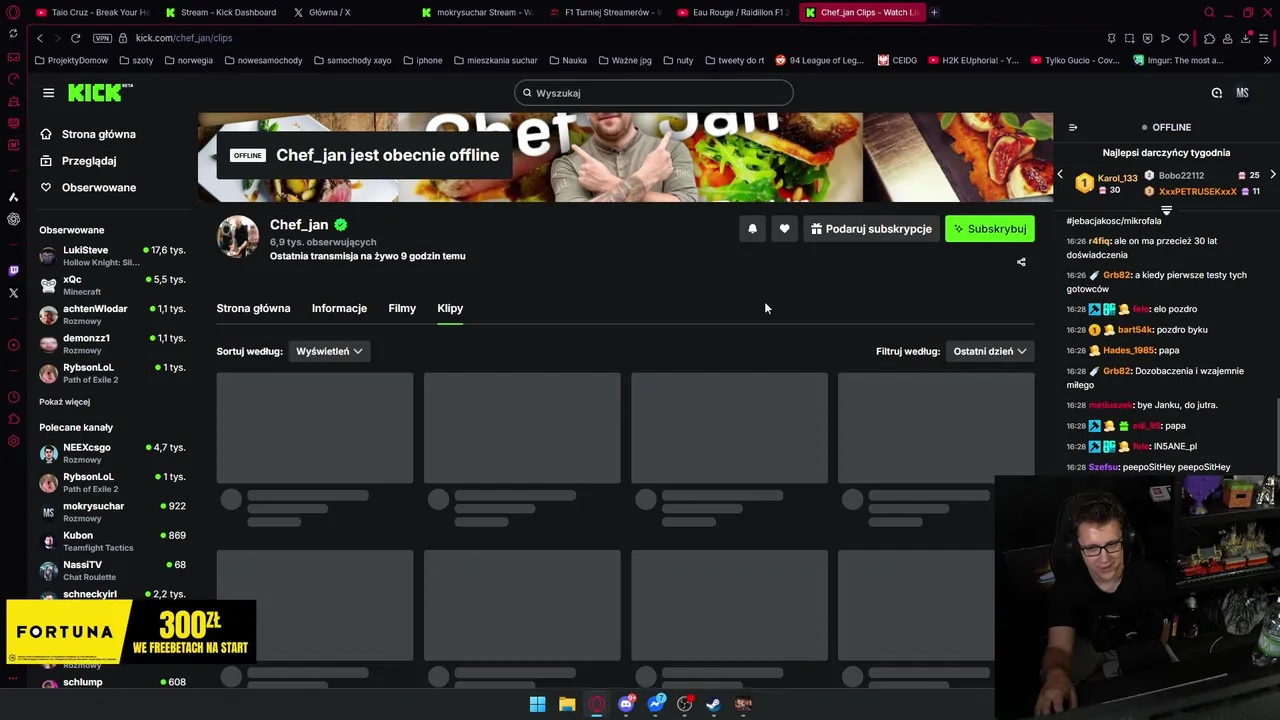The height and width of the screenshot is (720, 1280).
Task: Open the Twitch icon in Opera sidebar
Action: tap(13, 271)
